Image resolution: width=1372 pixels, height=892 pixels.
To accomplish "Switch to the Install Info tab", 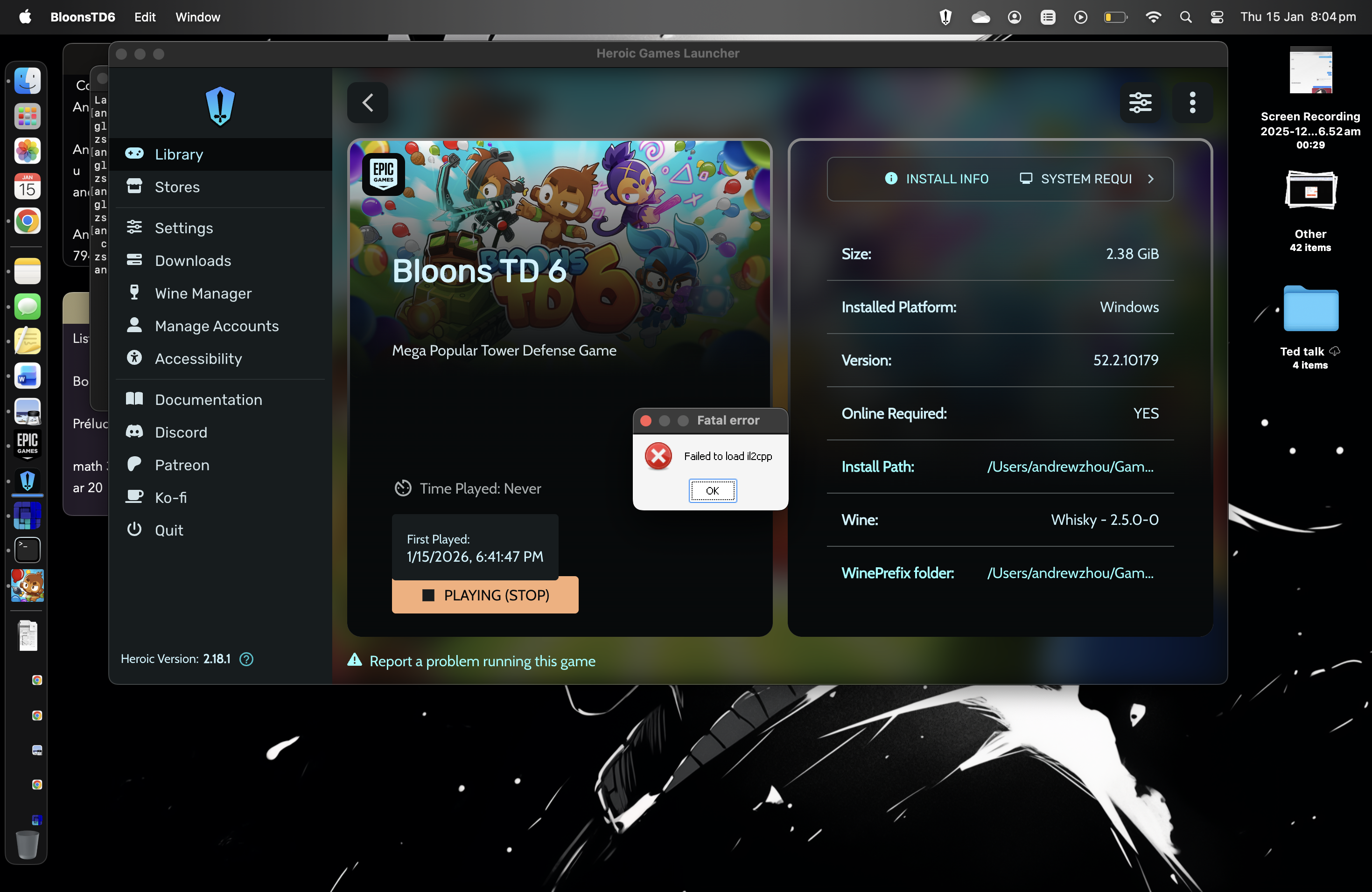I will pyautogui.click(x=937, y=179).
